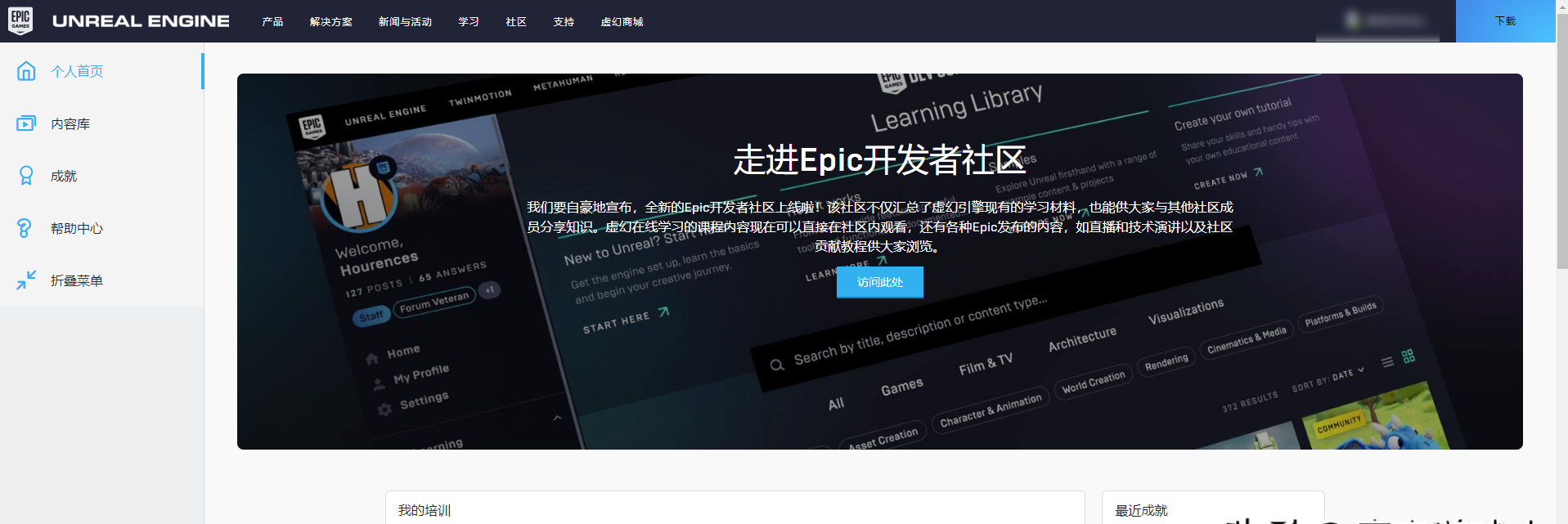
Task: Click the 走进Epic开发者社区 banner heading
Action: (x=880, y=159)
